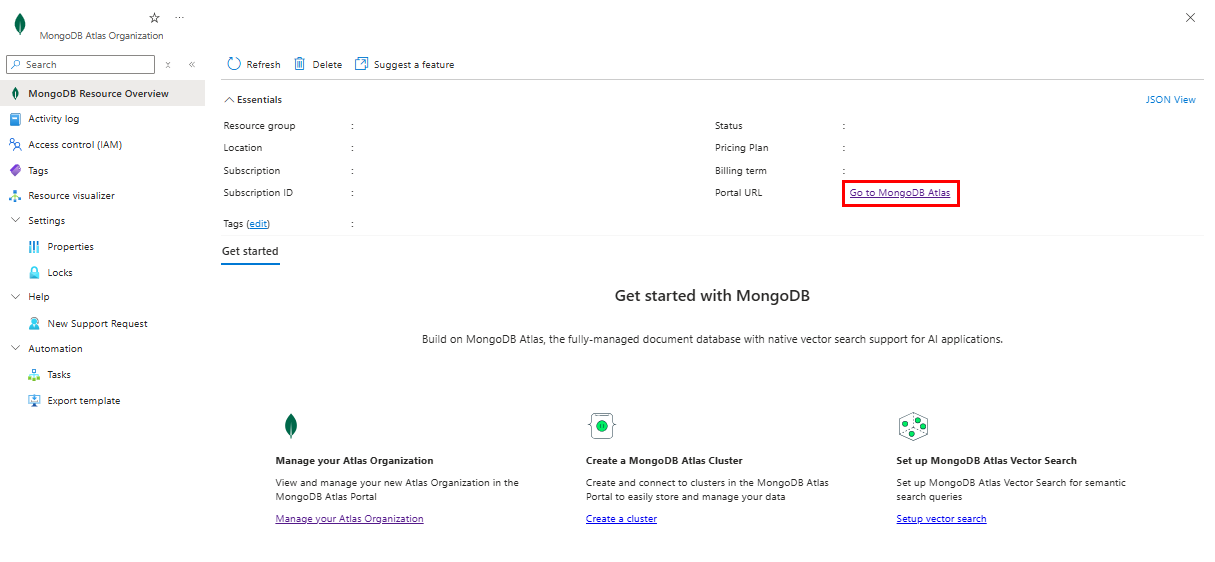This screenshot has width=1215, height=562.
Task: Click the edit link next to Tags
Action: (258, 224)
